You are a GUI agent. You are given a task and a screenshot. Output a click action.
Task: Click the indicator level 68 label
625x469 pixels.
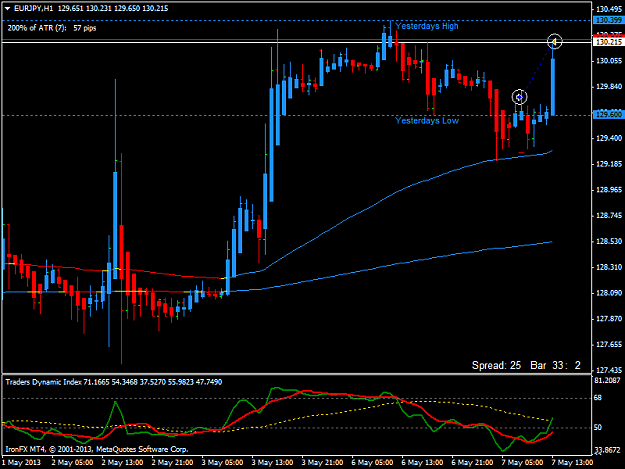click(597, 398)
